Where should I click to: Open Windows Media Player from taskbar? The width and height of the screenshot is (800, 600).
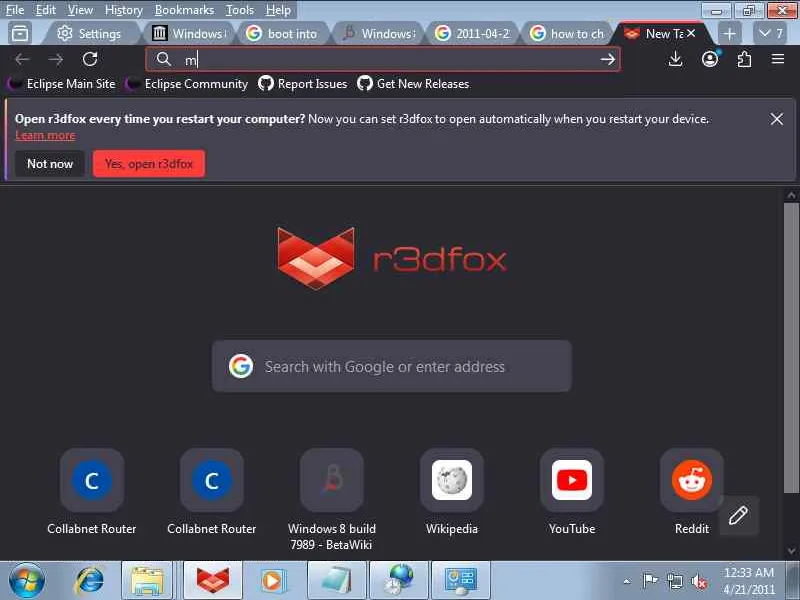[x=272, y=581]
